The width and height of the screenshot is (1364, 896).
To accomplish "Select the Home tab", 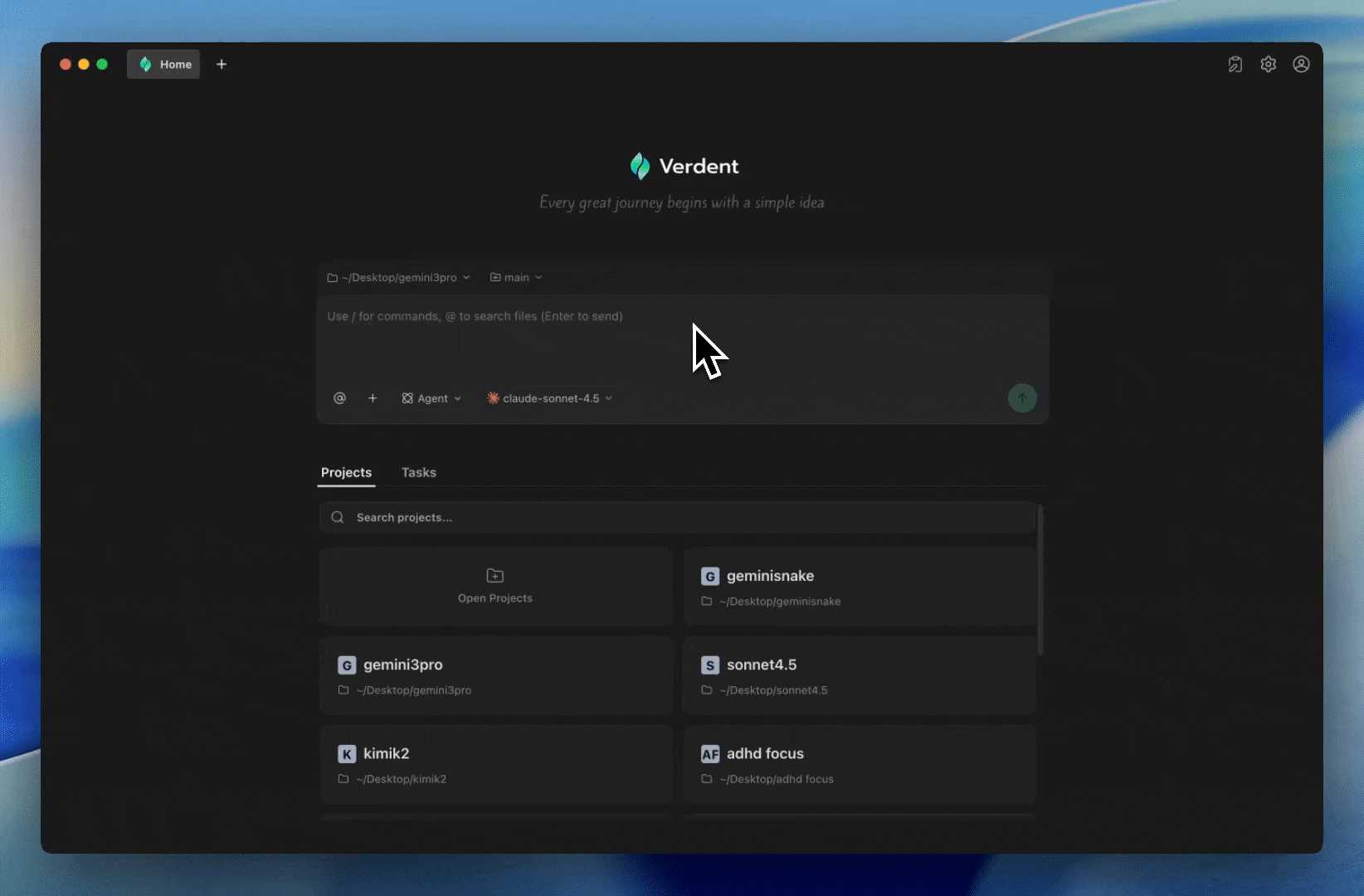I will click(163, 64).
